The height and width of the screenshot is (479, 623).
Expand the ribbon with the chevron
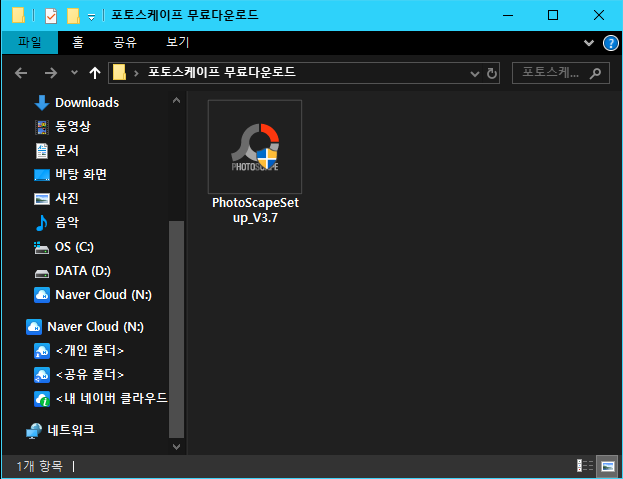tap(589, 43)
